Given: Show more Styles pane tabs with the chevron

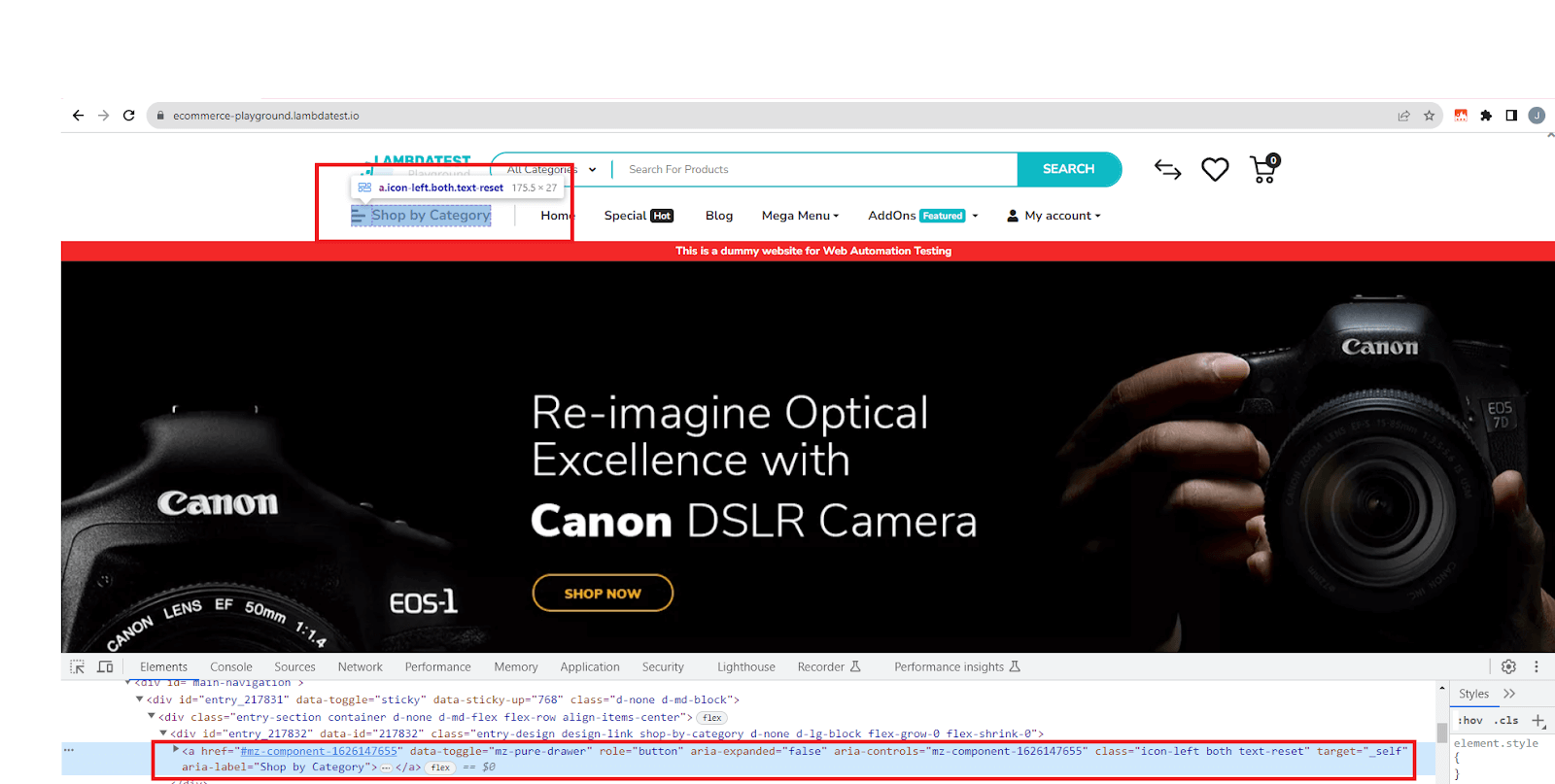Looking at the screenshot, I should click(1509, 694).
